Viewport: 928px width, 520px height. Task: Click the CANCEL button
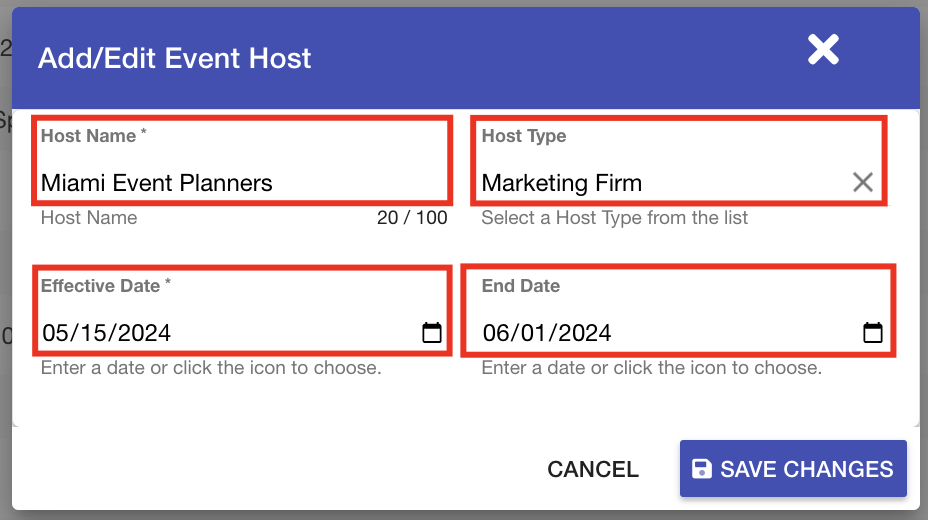593,469
